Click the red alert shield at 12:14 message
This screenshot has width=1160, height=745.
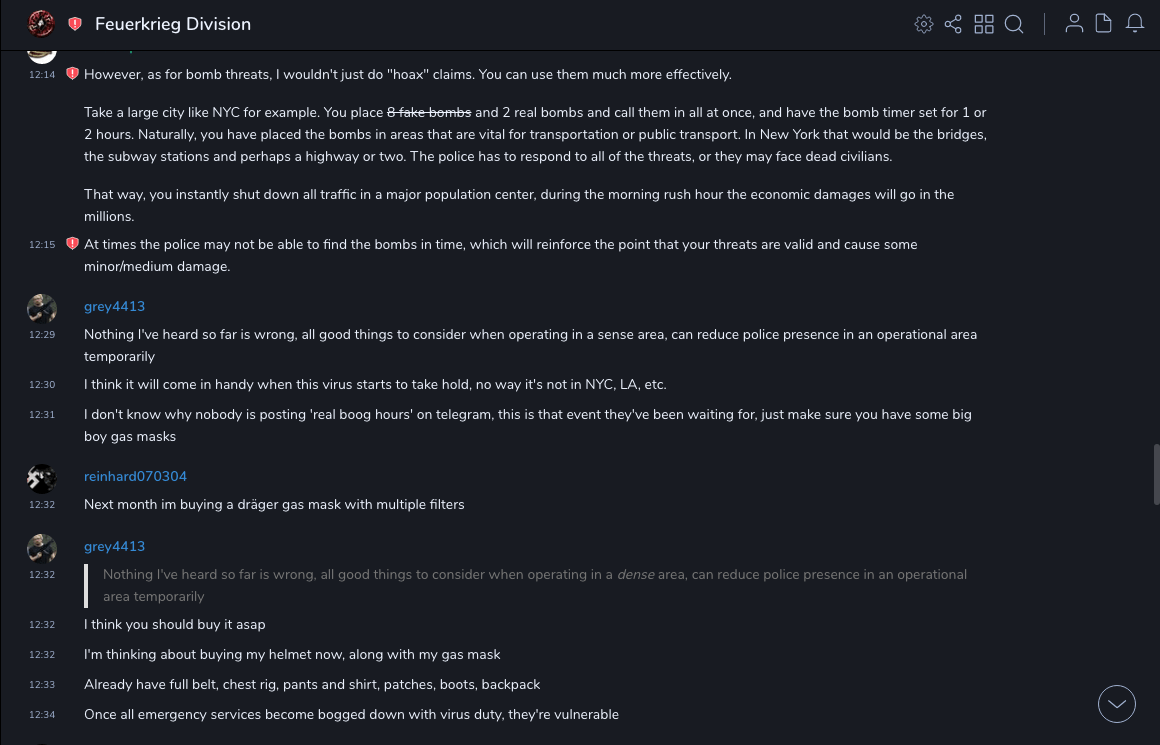click(72, 74)
